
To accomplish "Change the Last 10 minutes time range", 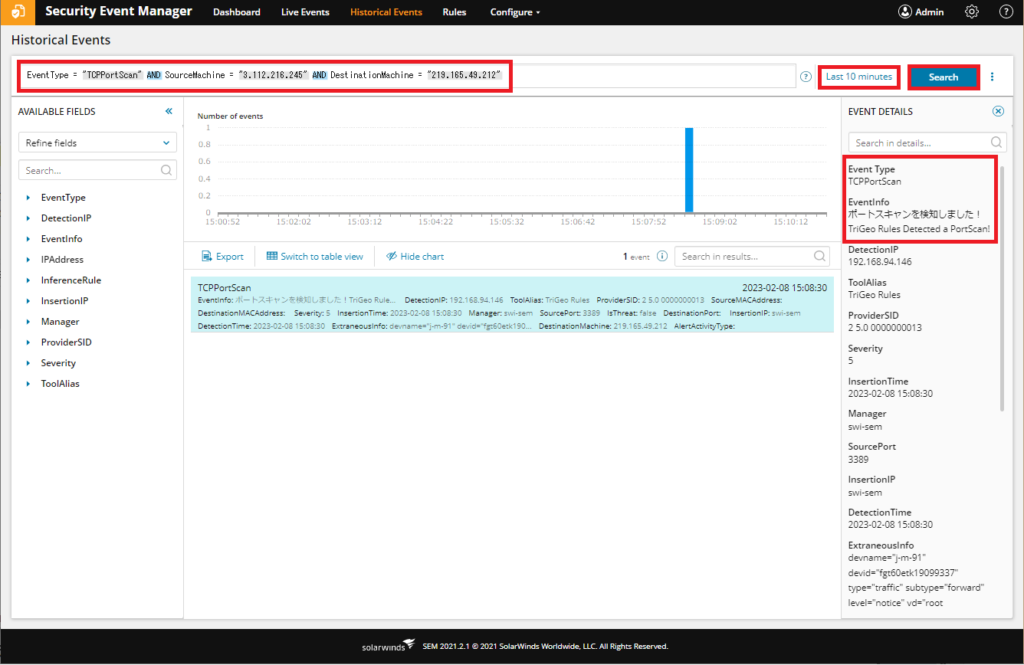I will pos(859,76).
